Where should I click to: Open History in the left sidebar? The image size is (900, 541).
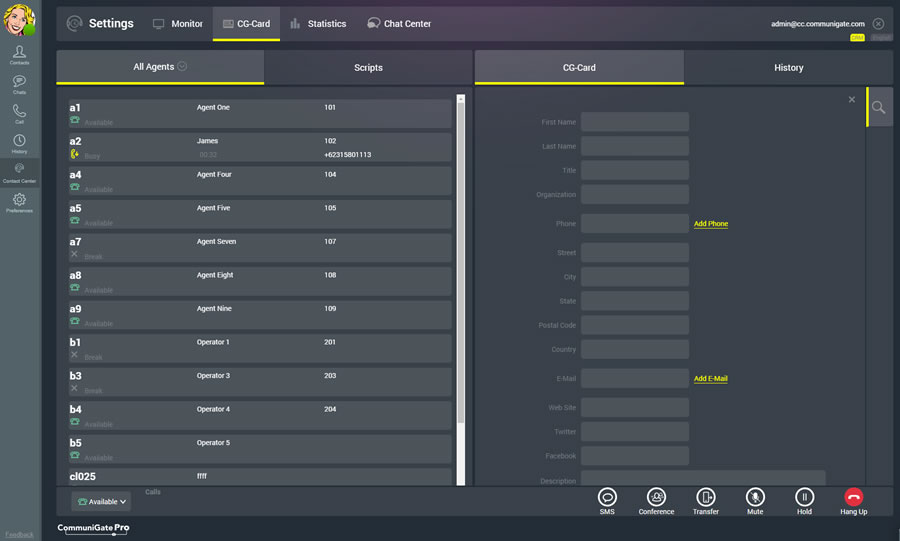(x=19, y=143)
